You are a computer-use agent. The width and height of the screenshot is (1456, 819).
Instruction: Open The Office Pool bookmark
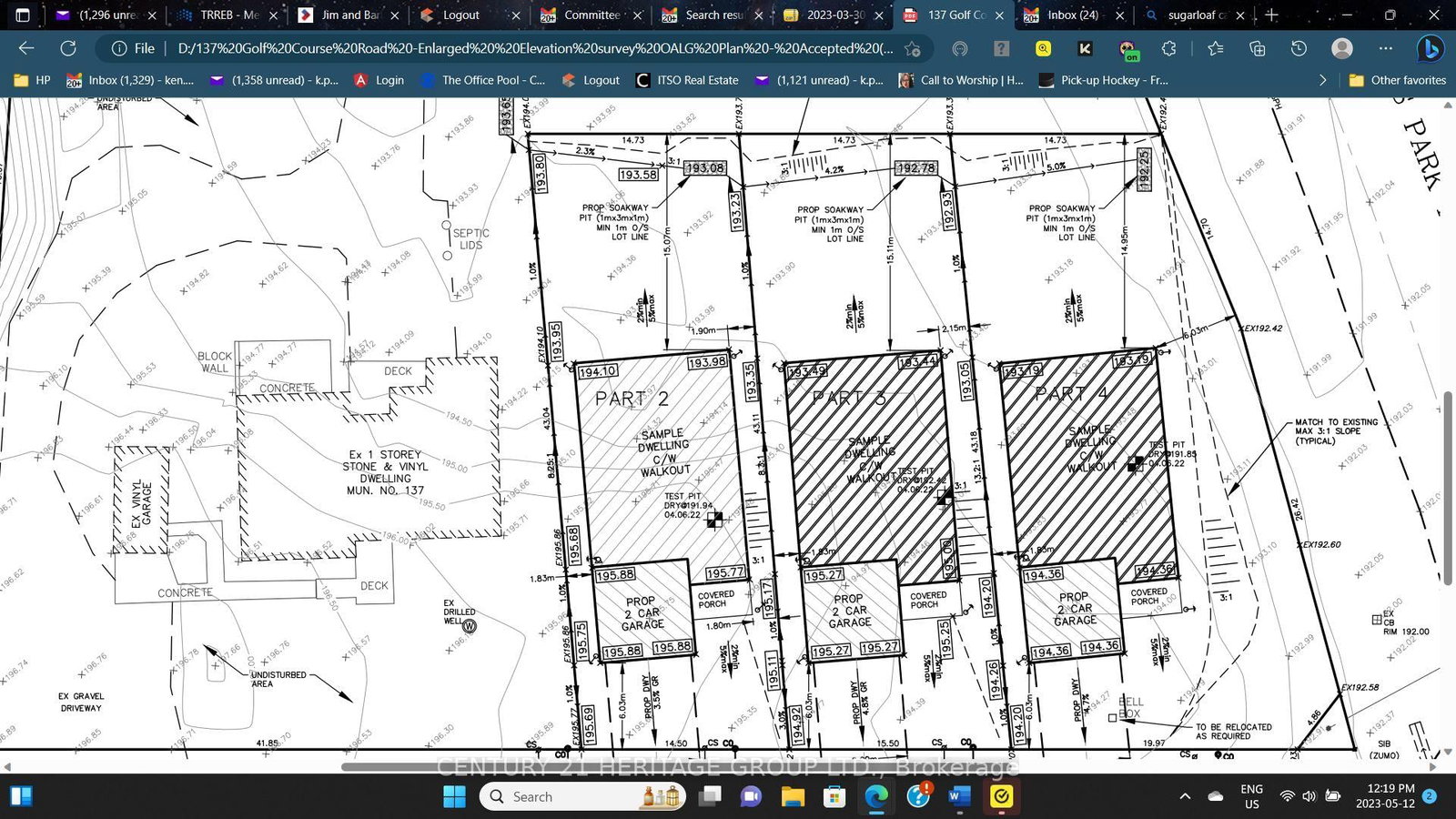click(x=482, y=80)
